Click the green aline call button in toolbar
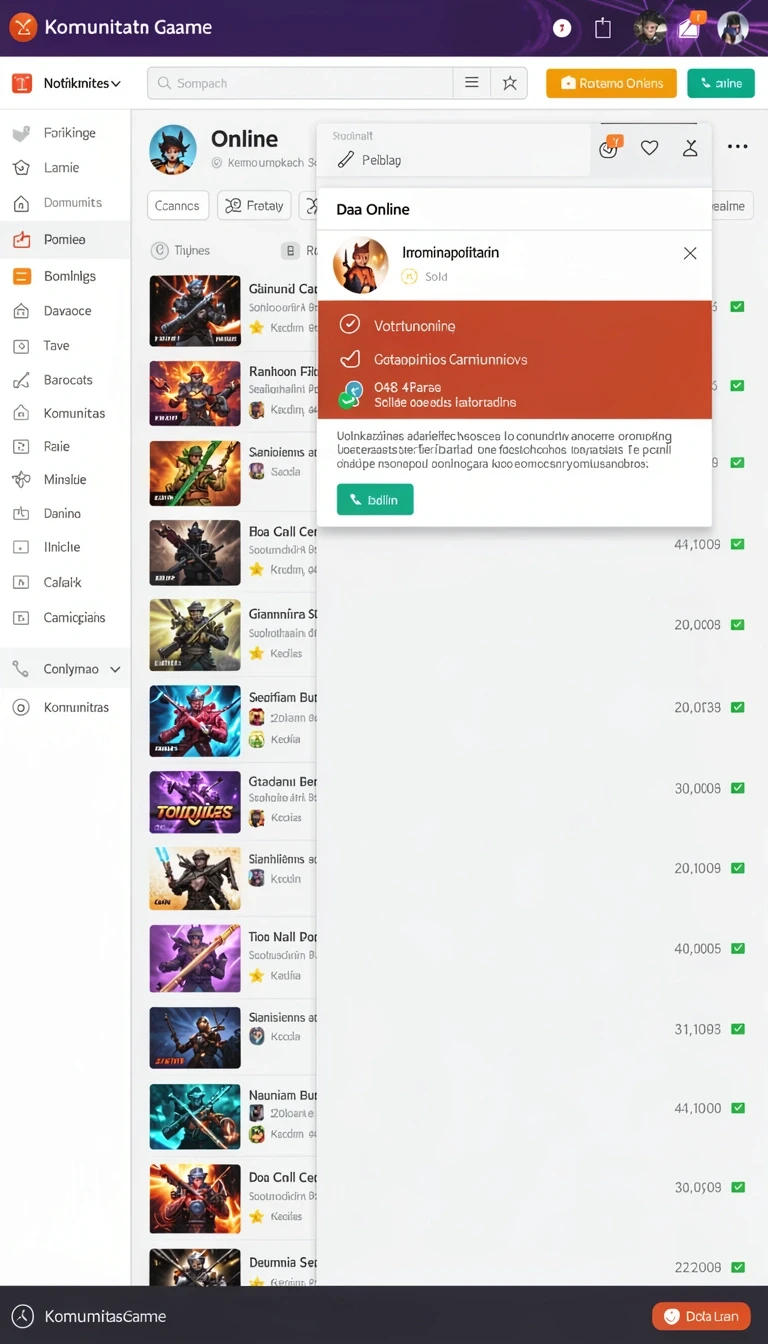 [x=721, y=84]
